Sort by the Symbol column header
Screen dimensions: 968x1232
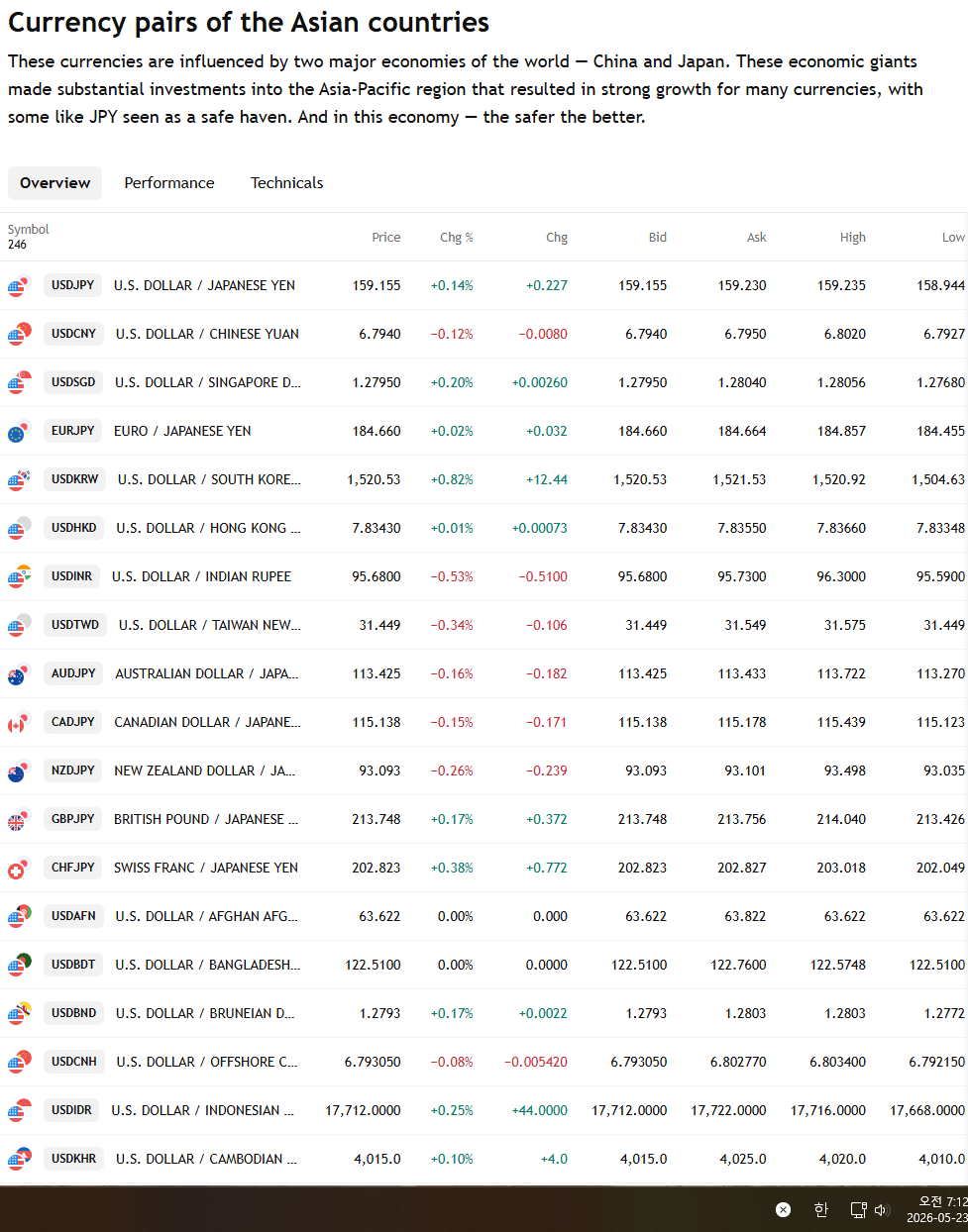[29, 230]
